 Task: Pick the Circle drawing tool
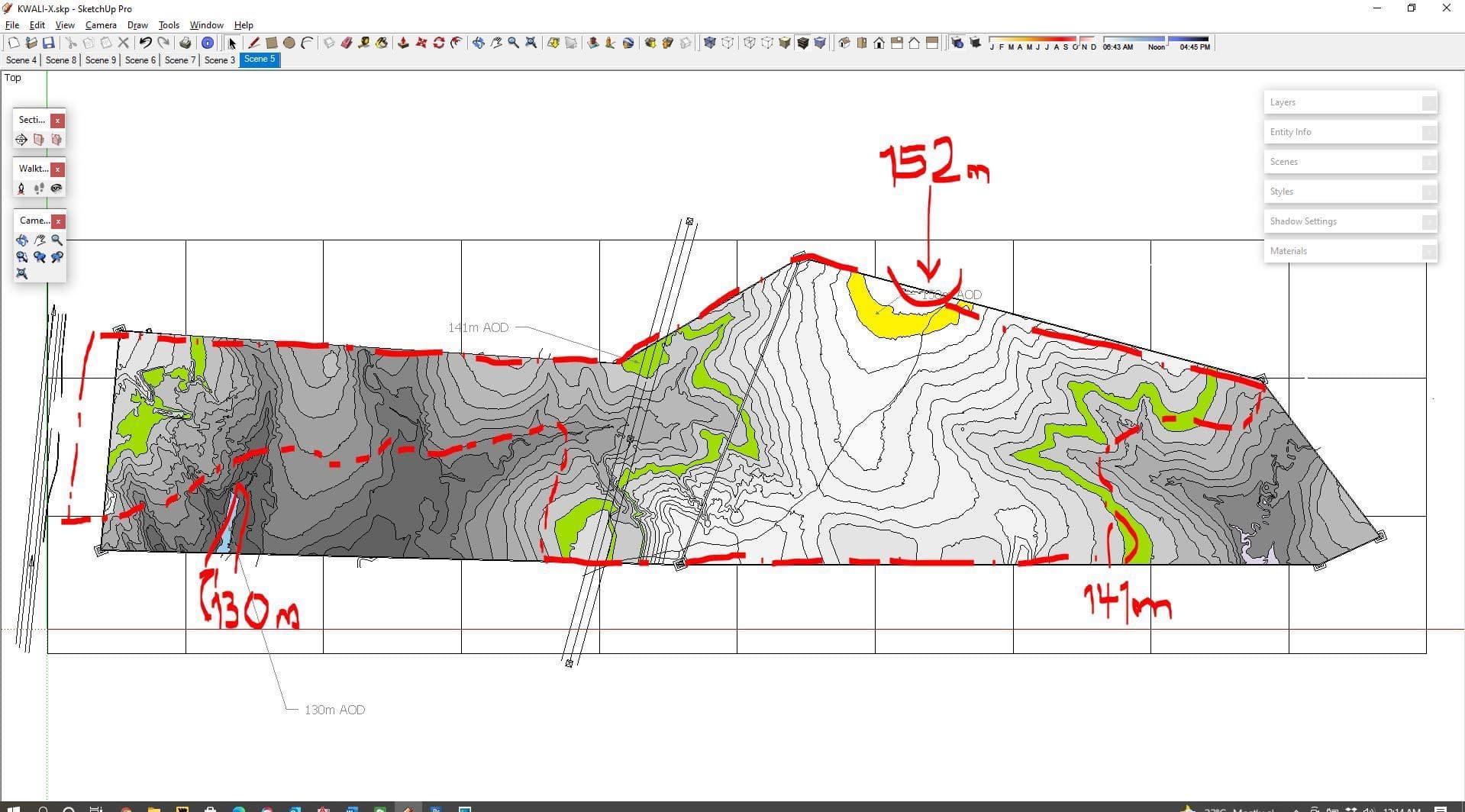(x=289, y=43)
